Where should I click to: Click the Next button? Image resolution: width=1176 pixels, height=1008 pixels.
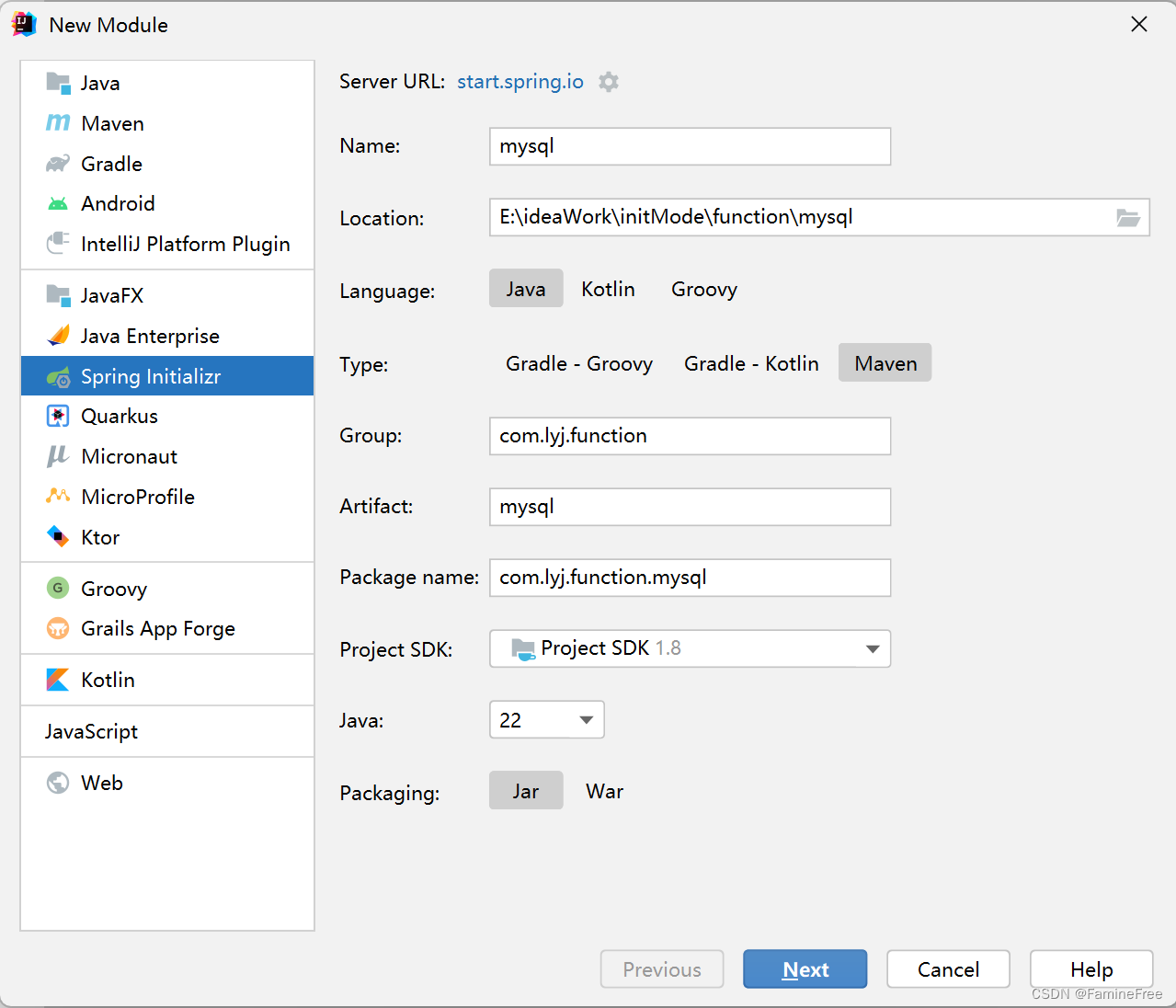click(805, 968)
